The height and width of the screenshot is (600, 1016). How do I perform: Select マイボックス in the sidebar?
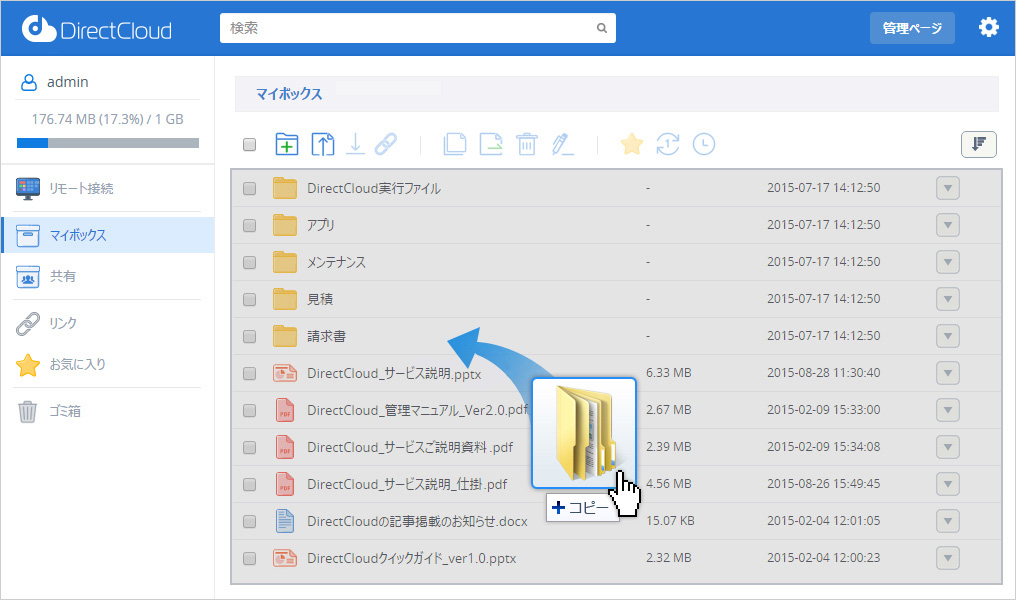coord(108,235)
